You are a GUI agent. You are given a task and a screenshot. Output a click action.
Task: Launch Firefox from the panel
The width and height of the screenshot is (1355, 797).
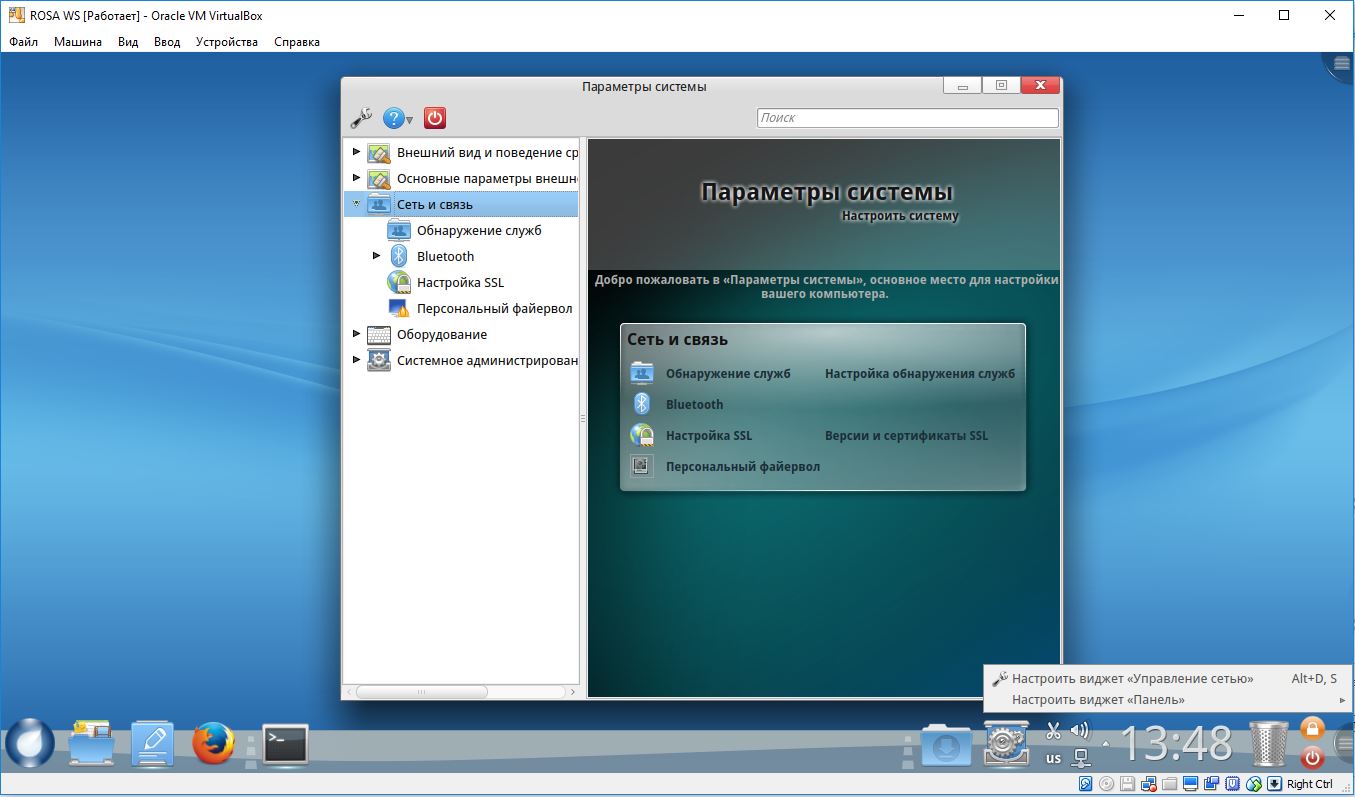pyautogui.click(x=213, y=743)
